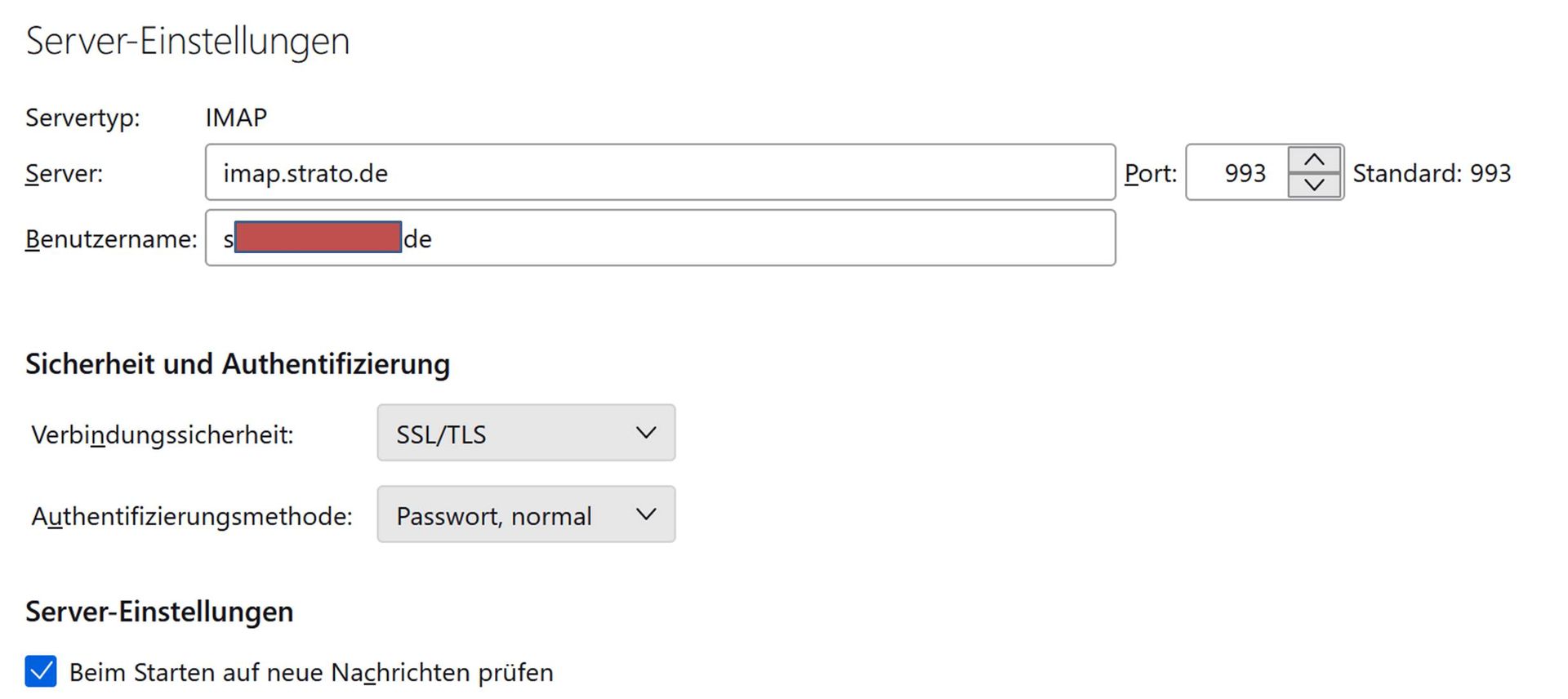Click the chevron arrow next to 'Passwort, normal'

coord(646,514)
